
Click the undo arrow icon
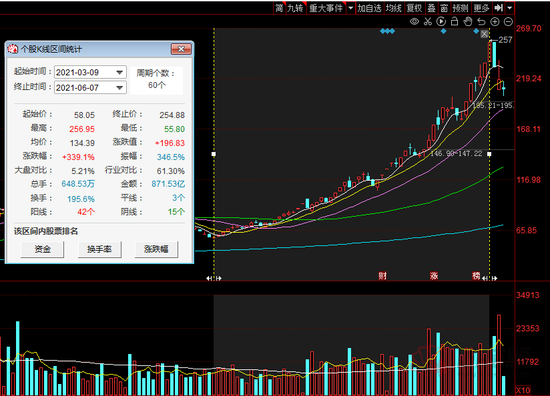coord(481,22)
